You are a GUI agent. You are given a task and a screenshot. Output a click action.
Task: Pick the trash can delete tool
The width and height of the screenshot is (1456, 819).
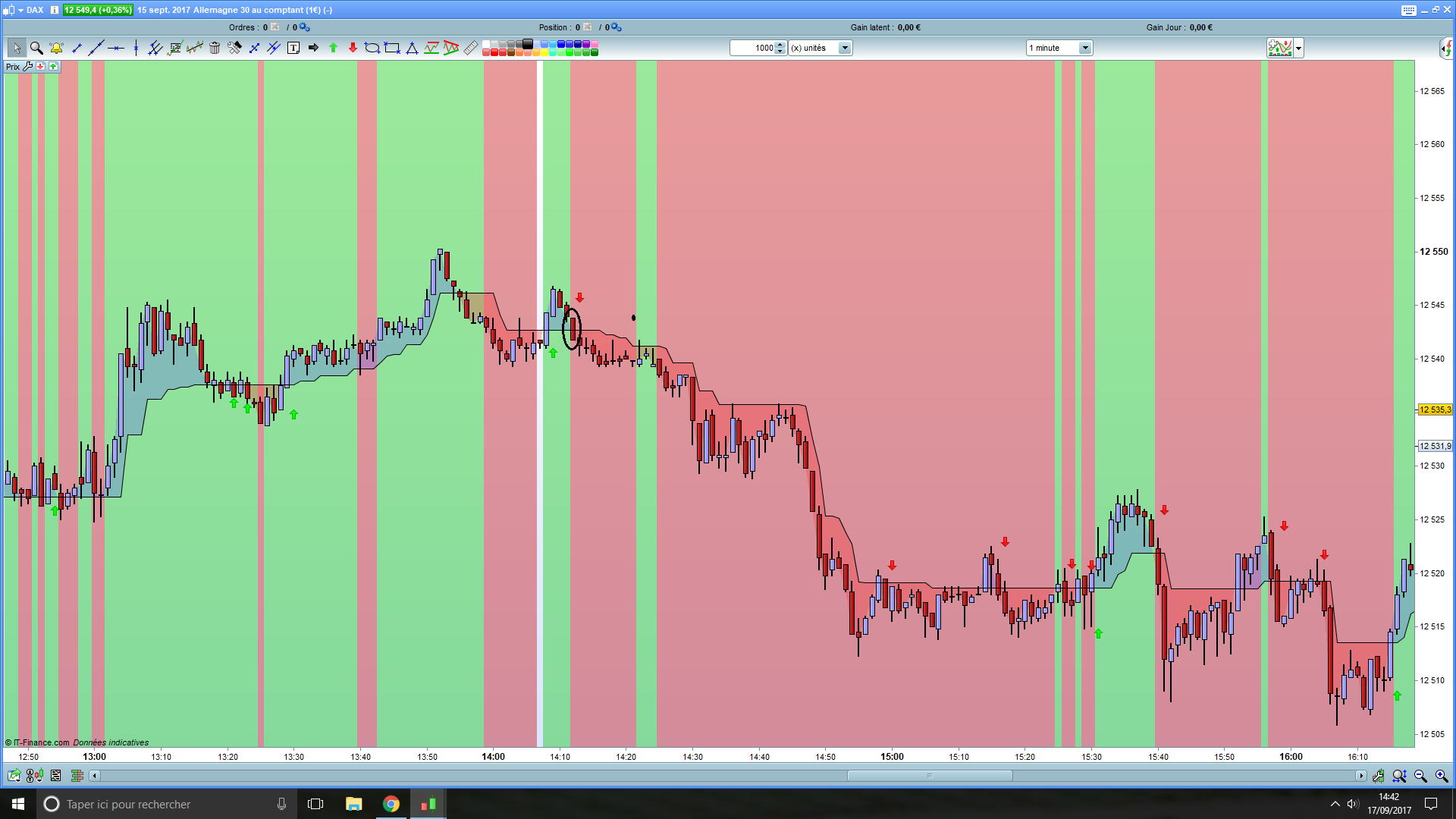[215, 48]
